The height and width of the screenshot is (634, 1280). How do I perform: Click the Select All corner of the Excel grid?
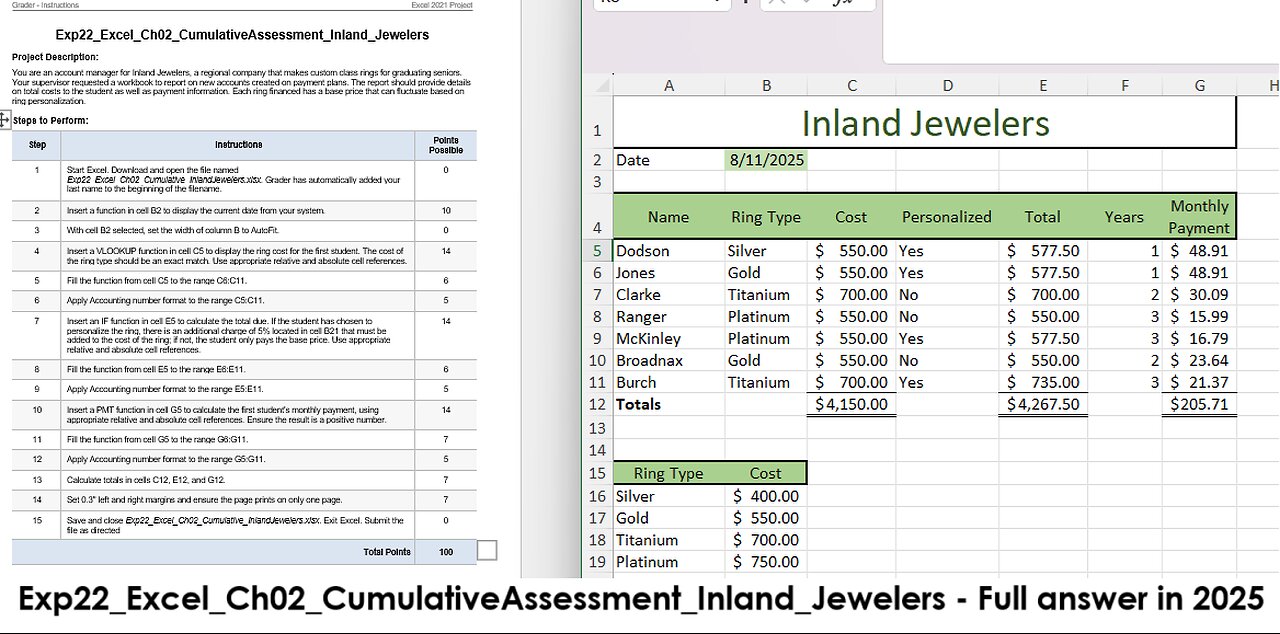click(x=599, y=86)
